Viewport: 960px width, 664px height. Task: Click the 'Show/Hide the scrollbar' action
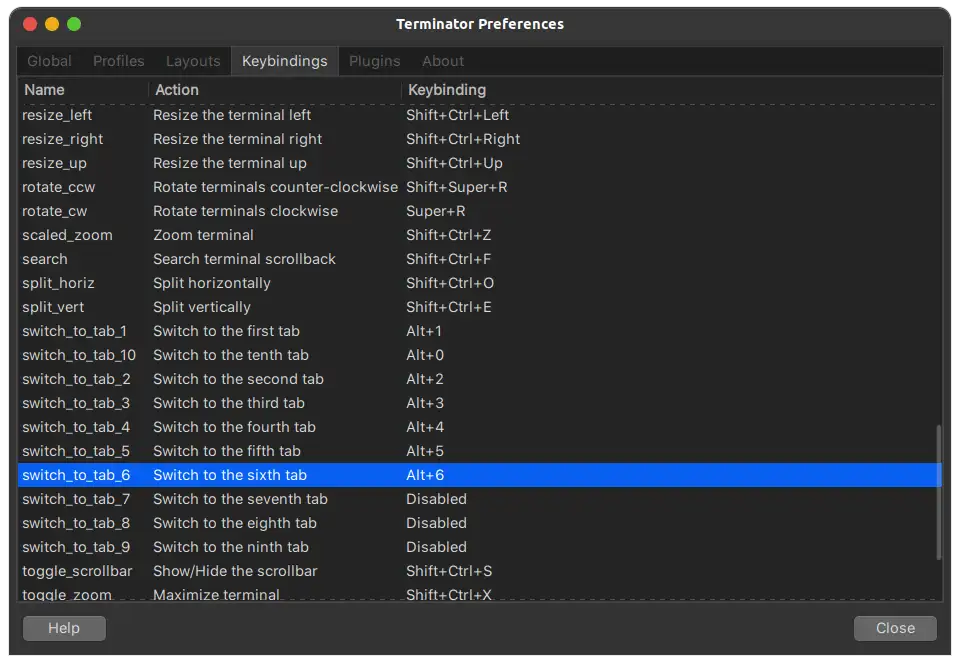point(235,571)
